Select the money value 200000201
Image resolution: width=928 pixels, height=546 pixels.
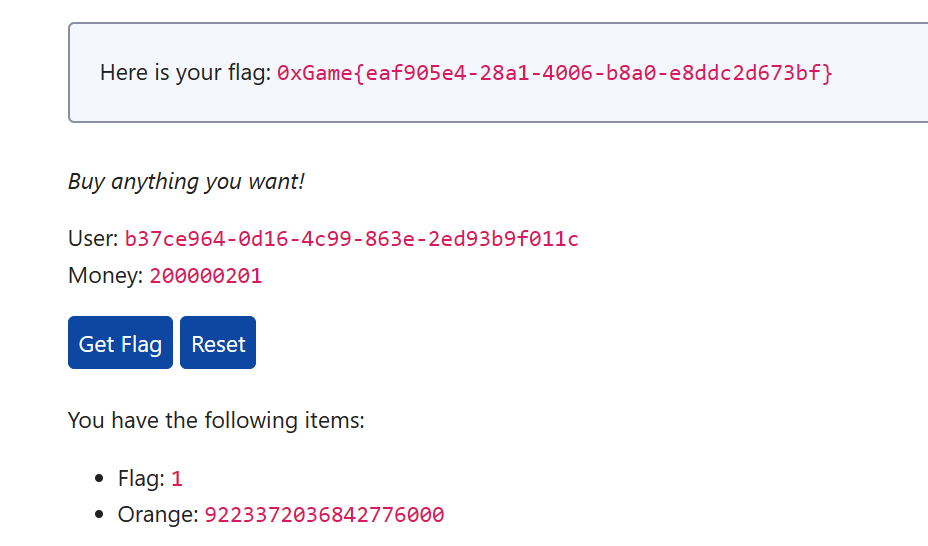206,276
